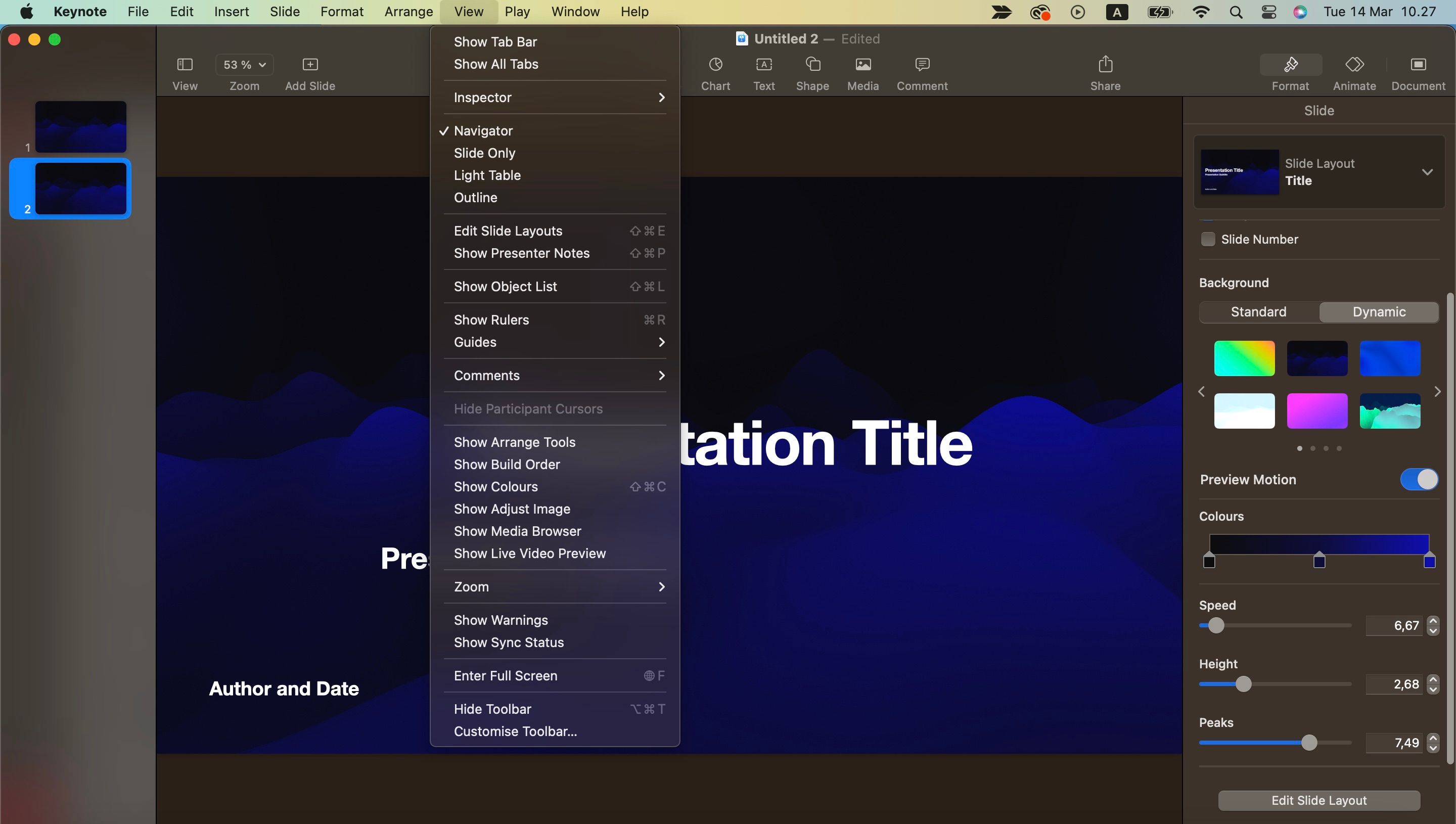Select the Media insert icon
This screenshot has height=824, width=1456.
[x=862, y=64]
